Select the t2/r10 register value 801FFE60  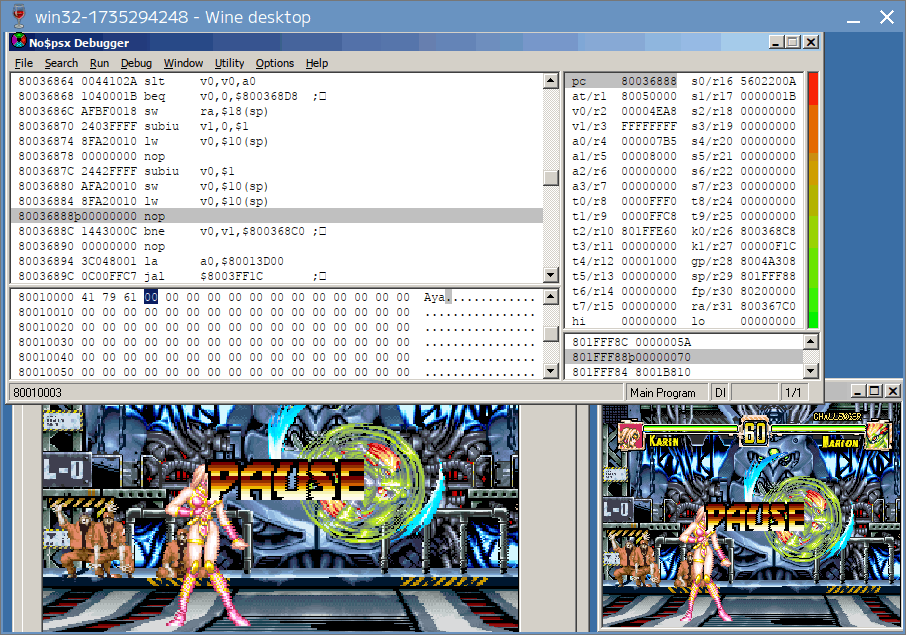pos(649,231)
